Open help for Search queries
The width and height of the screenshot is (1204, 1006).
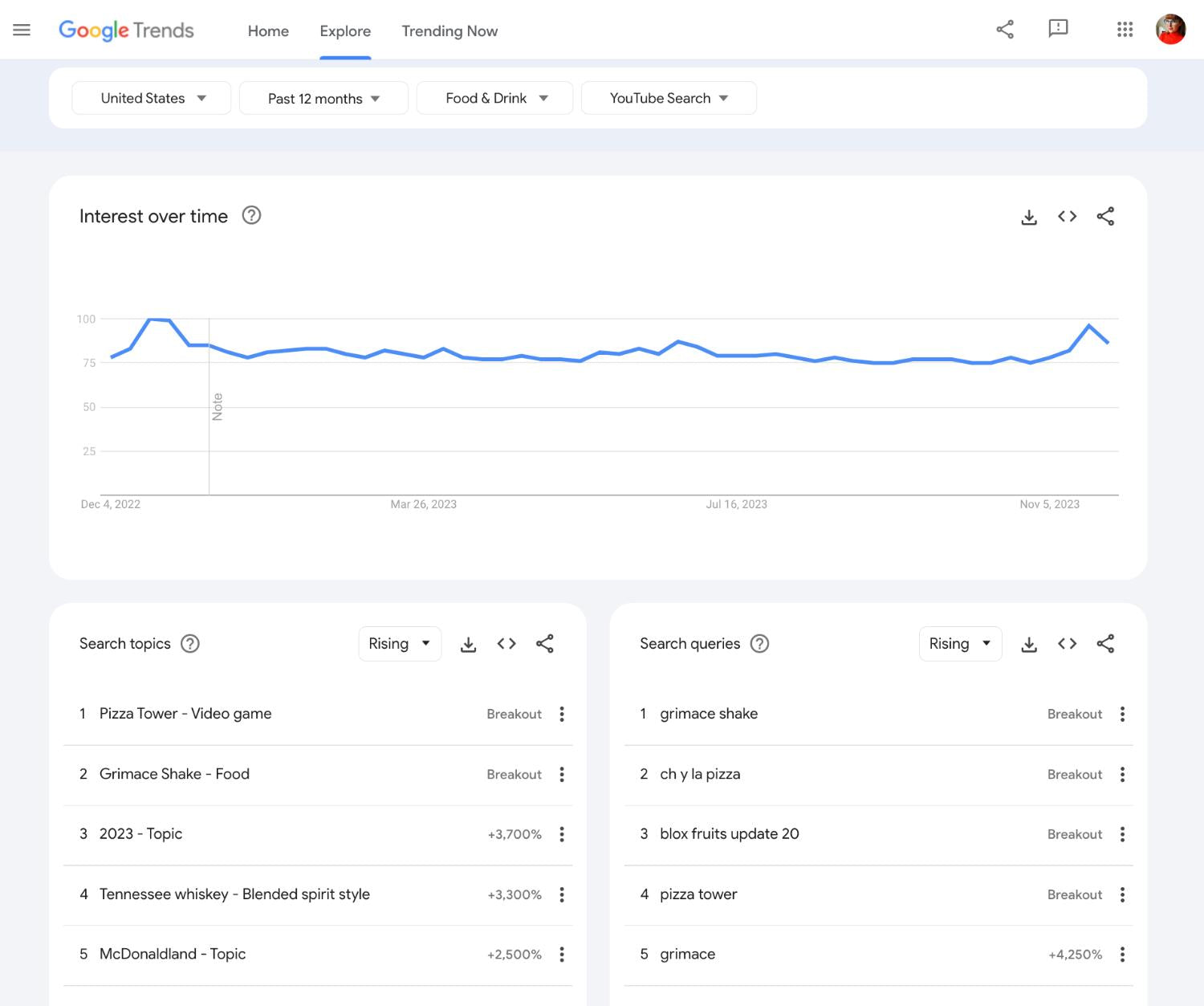coord(759,643)
